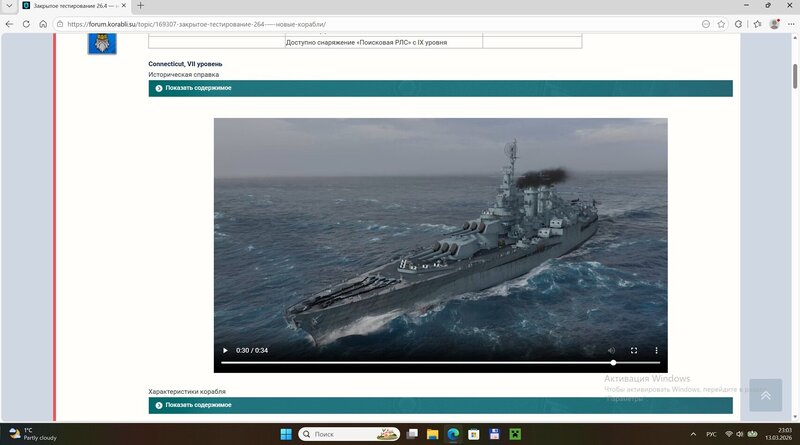Open the clock showing 23:03 13.03.2026
This screenshot has width=800, height=445.
click(779, 434)
